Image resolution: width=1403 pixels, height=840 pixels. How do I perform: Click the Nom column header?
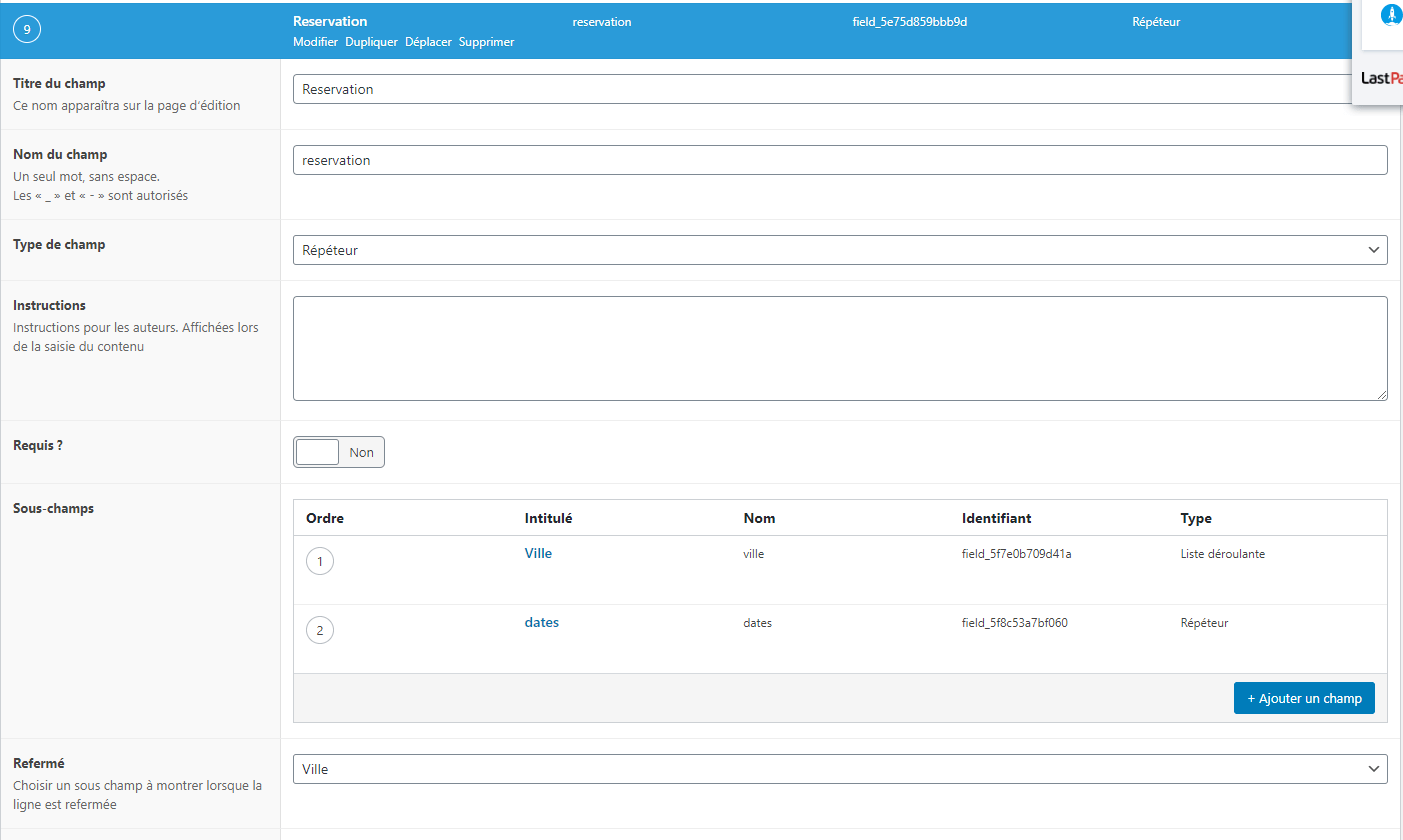tap(759, 518)
